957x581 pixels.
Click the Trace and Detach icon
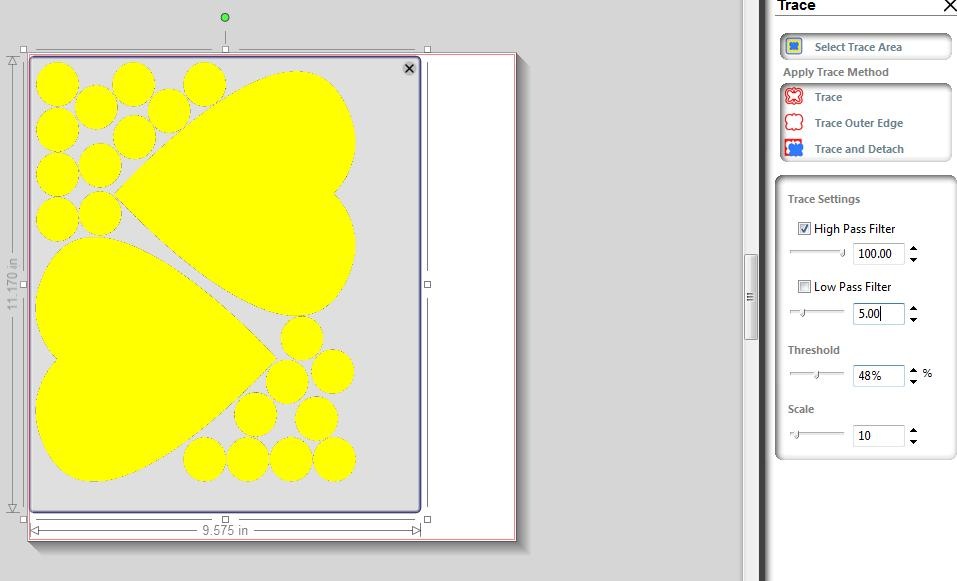click(x=793, y=148)
